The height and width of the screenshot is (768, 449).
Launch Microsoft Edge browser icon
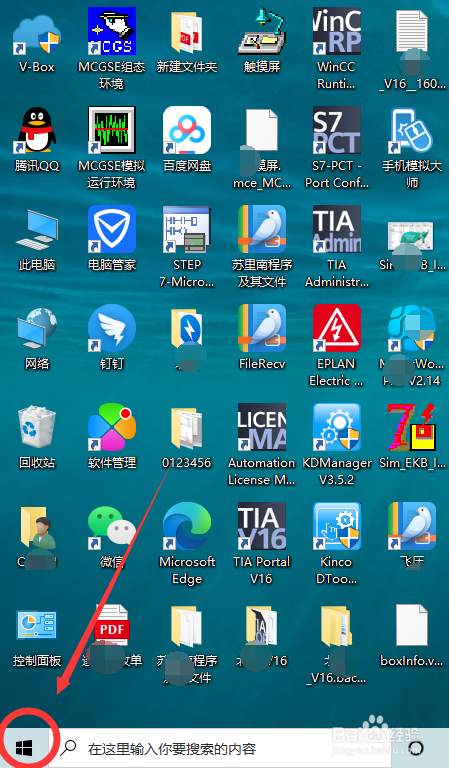point(187,526)
